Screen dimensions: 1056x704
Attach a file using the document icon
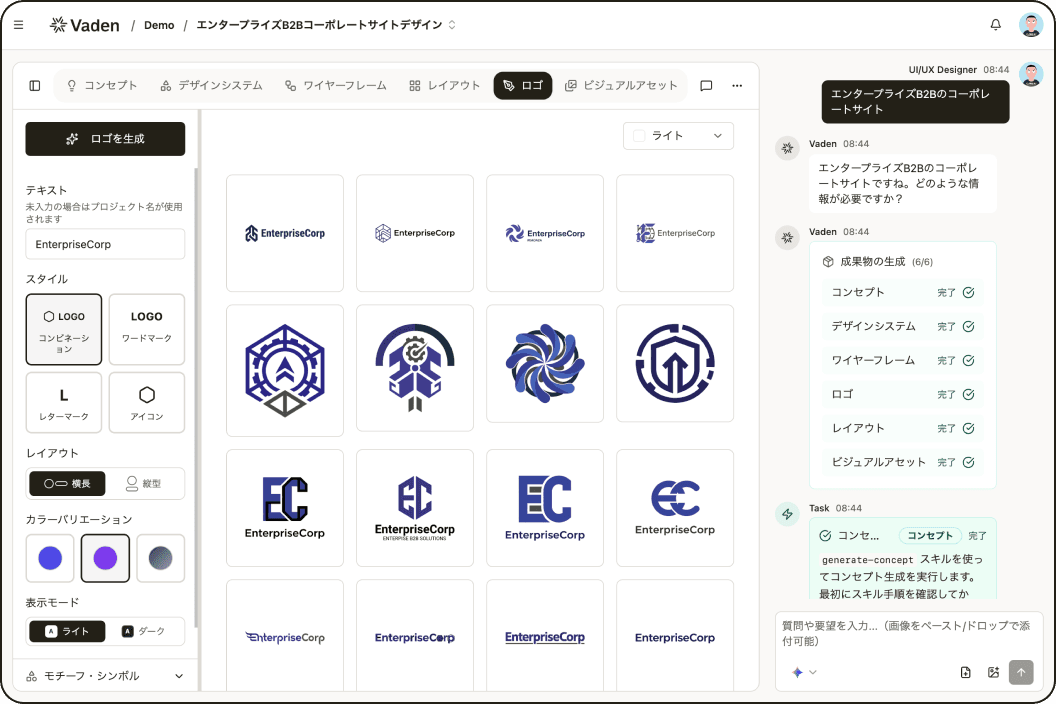tap(963, 673)
